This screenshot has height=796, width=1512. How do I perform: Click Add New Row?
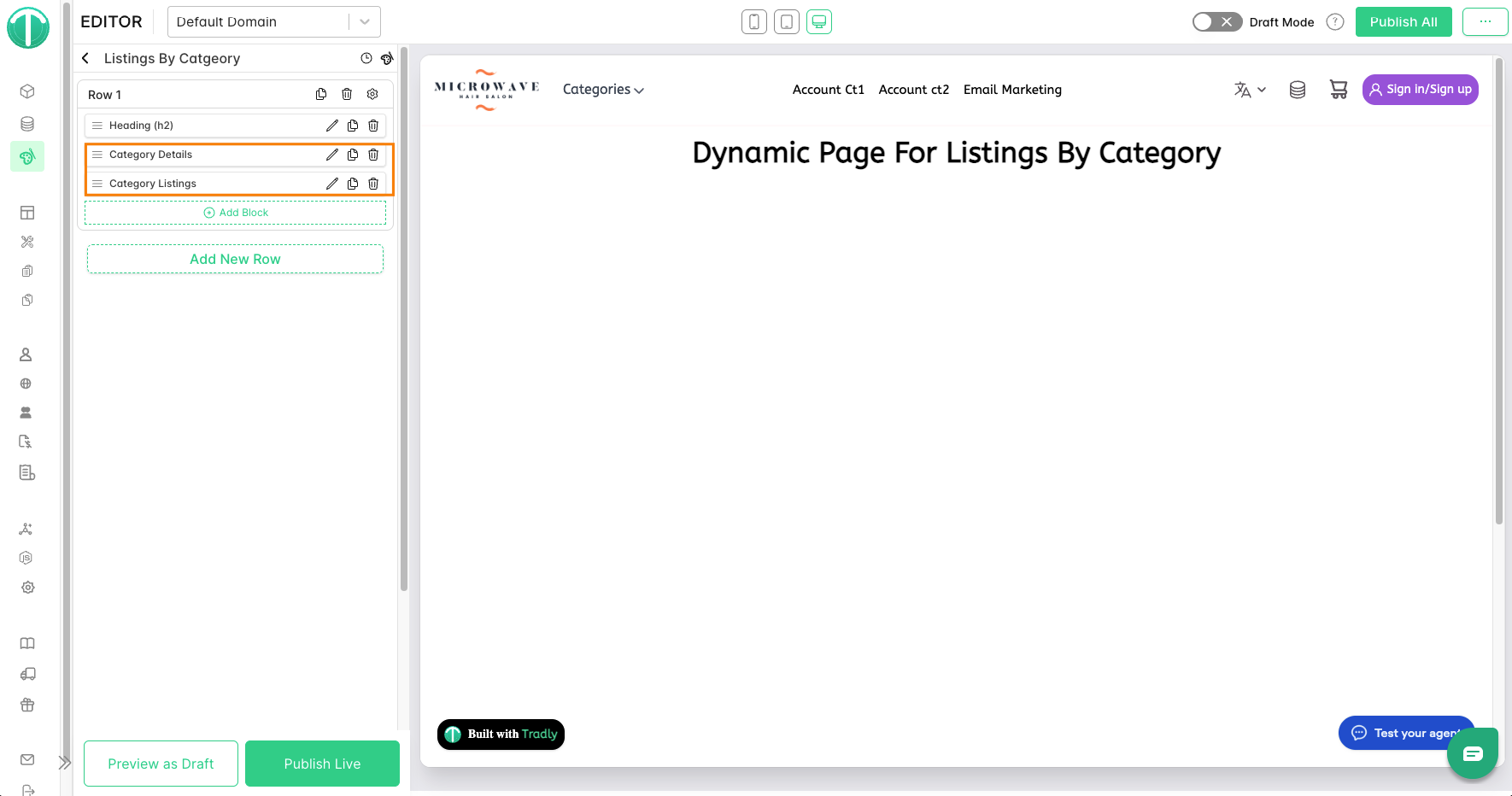coord(235,259)
